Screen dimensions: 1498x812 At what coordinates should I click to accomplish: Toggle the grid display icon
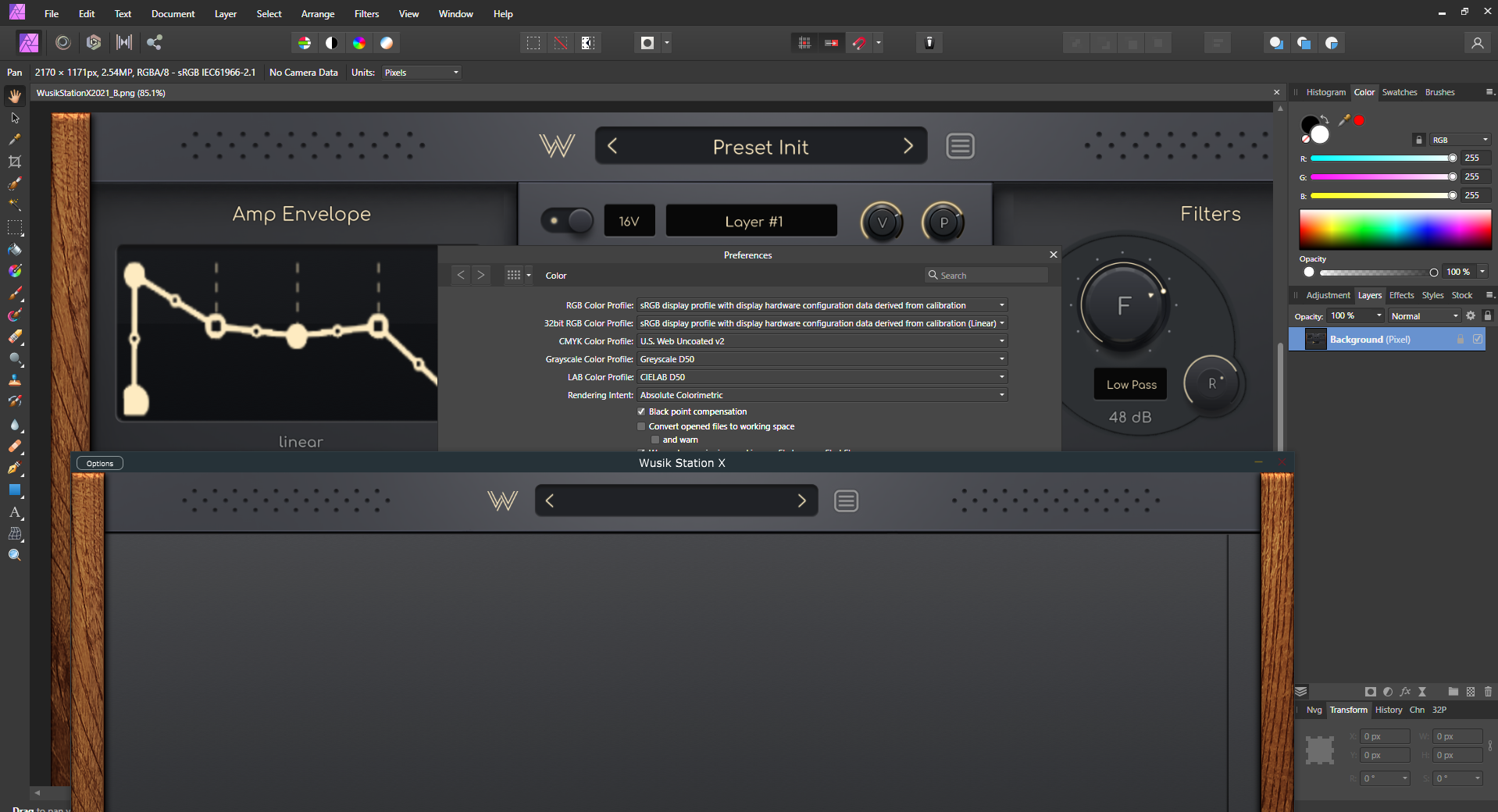click(804, 43)
